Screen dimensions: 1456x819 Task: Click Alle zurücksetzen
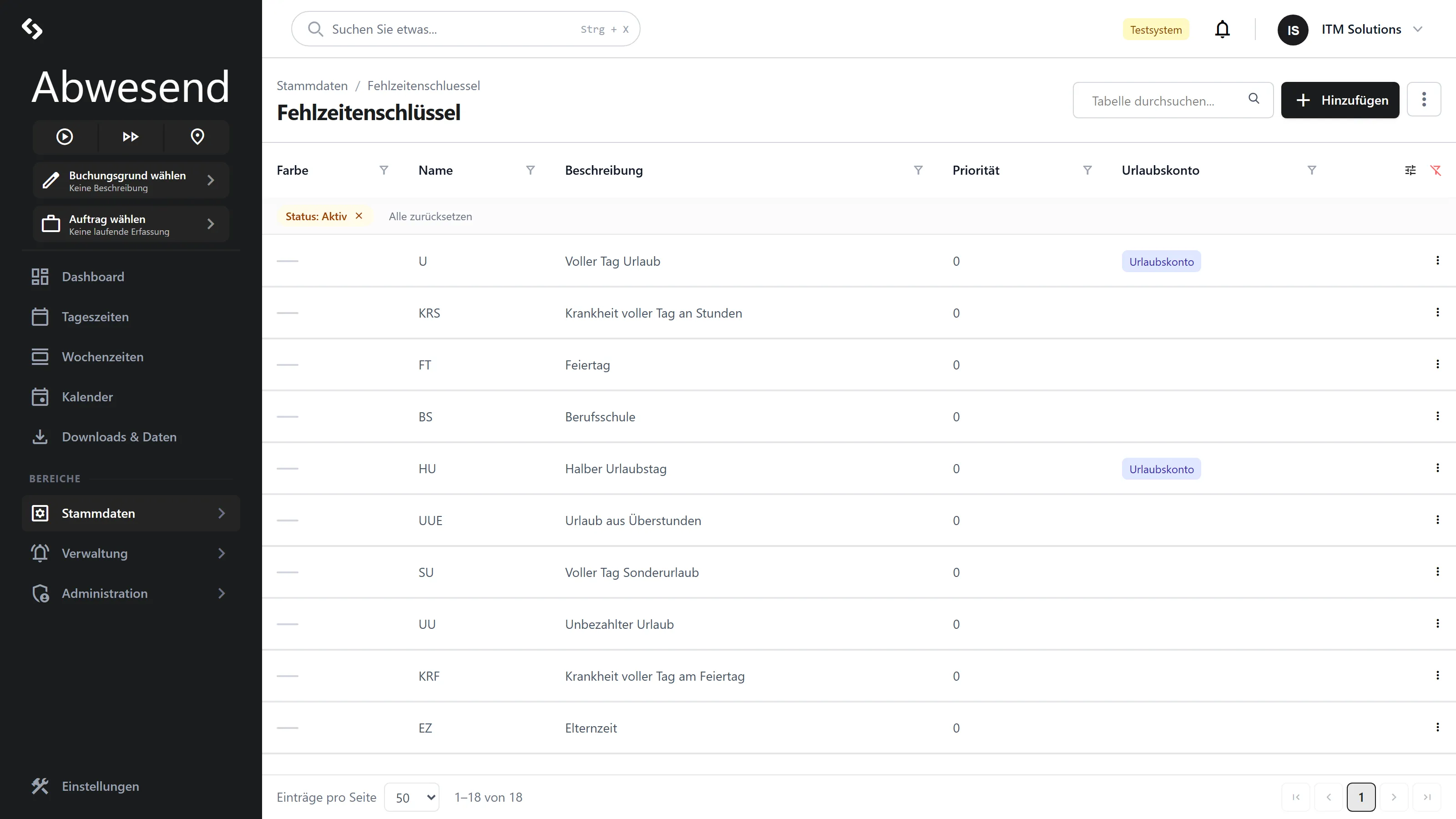(430, 217)
